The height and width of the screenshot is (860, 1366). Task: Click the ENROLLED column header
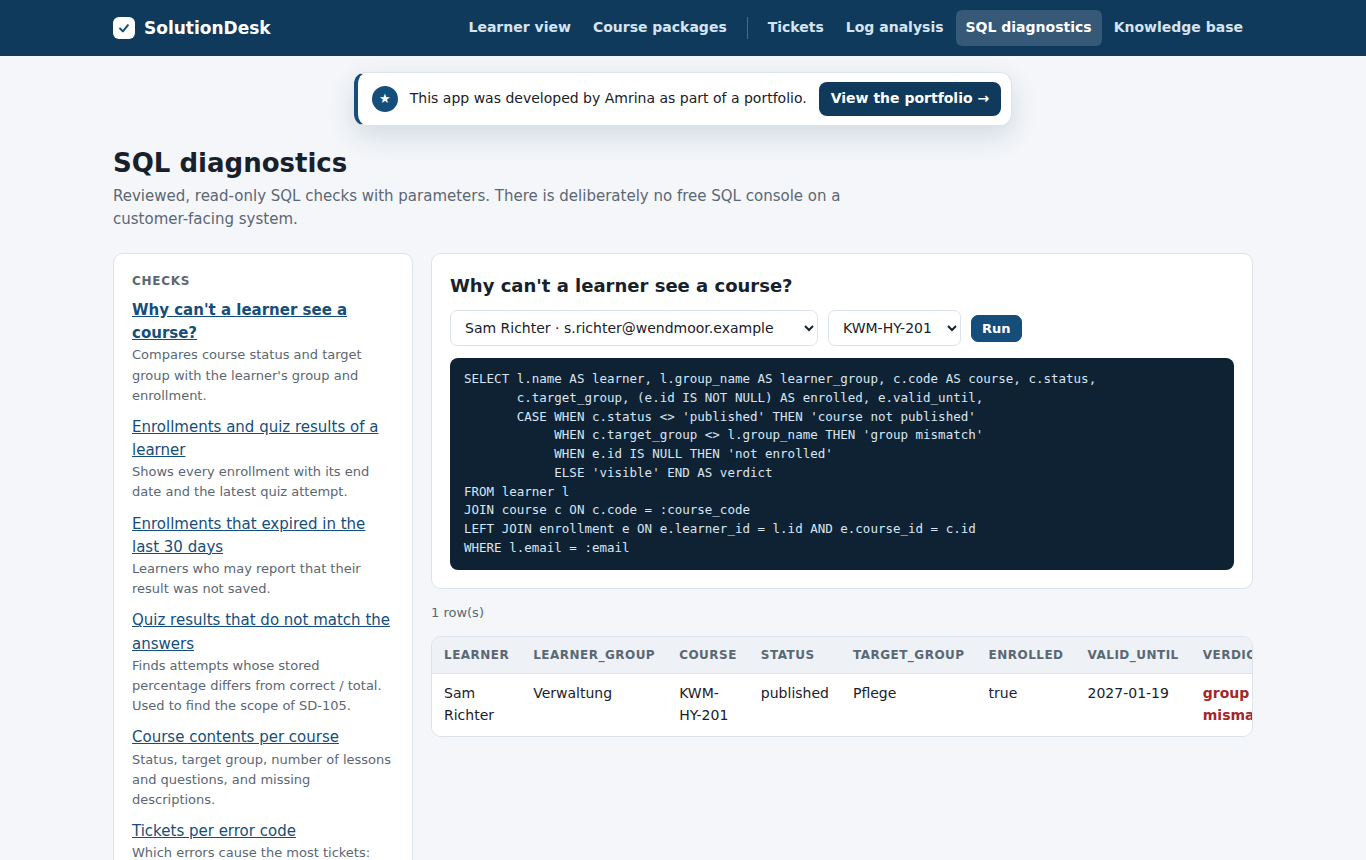pos(1026,655)
